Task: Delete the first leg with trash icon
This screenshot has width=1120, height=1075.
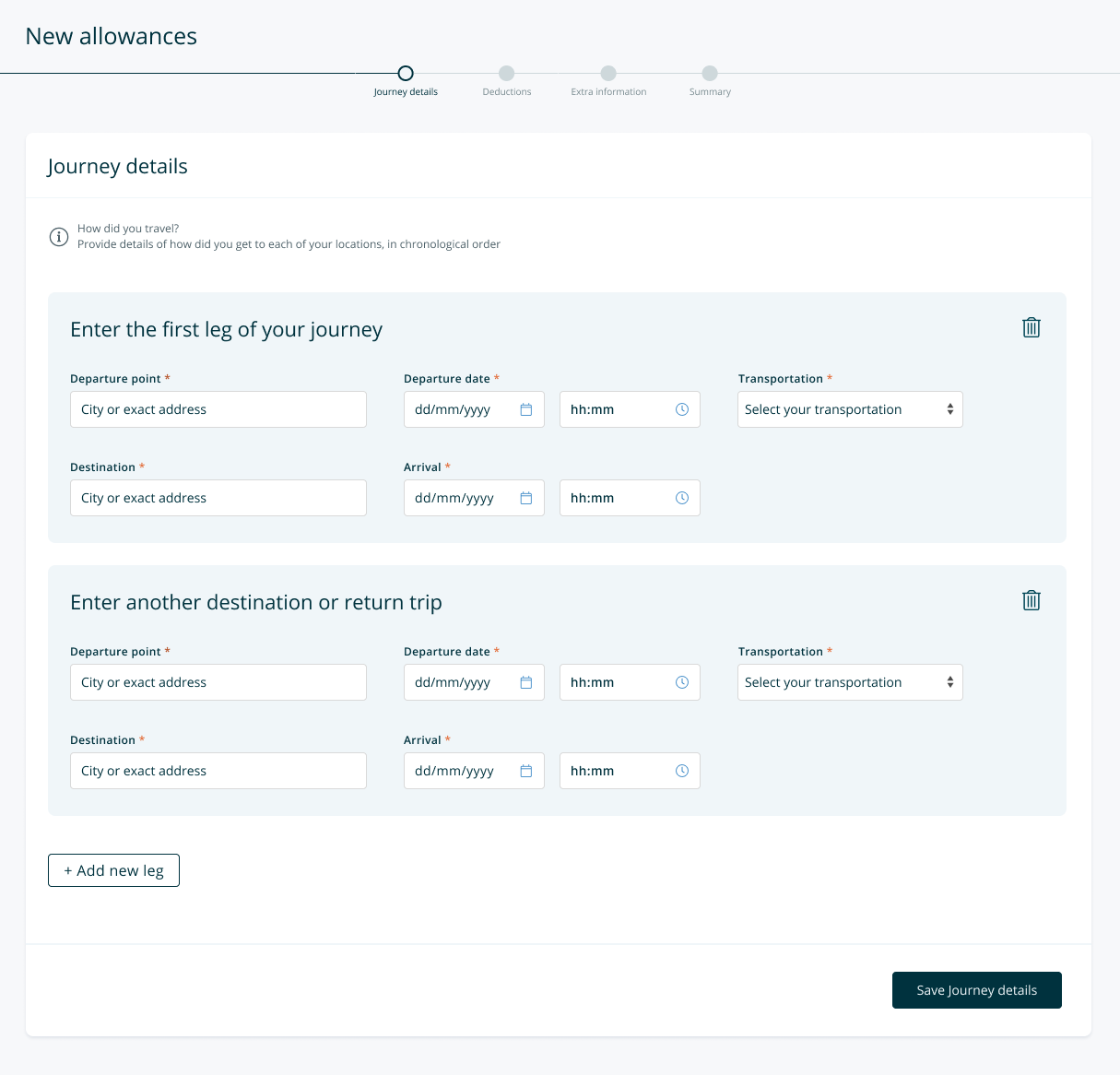Action: [1031, 327]
